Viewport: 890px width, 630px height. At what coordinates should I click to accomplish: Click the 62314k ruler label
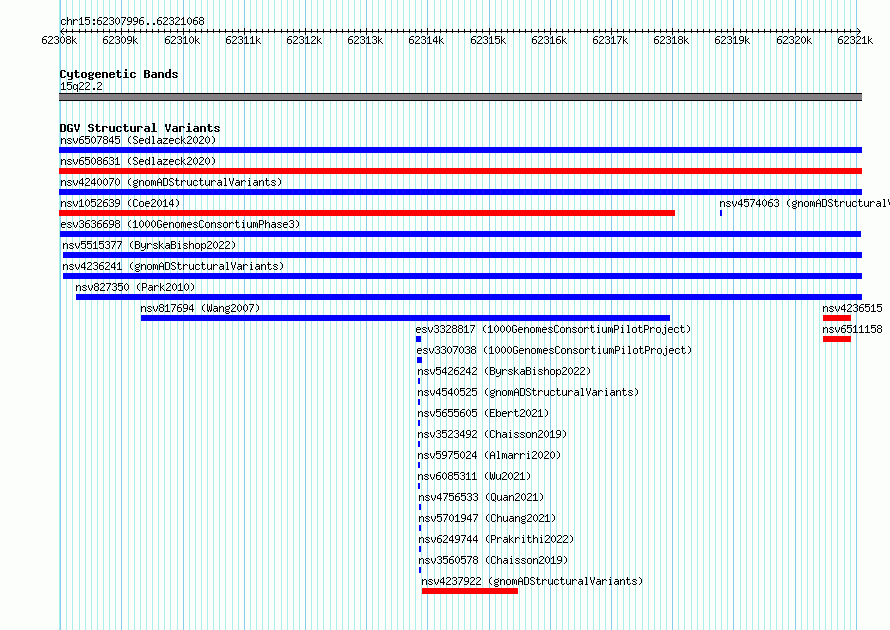[x=426, y=40]
